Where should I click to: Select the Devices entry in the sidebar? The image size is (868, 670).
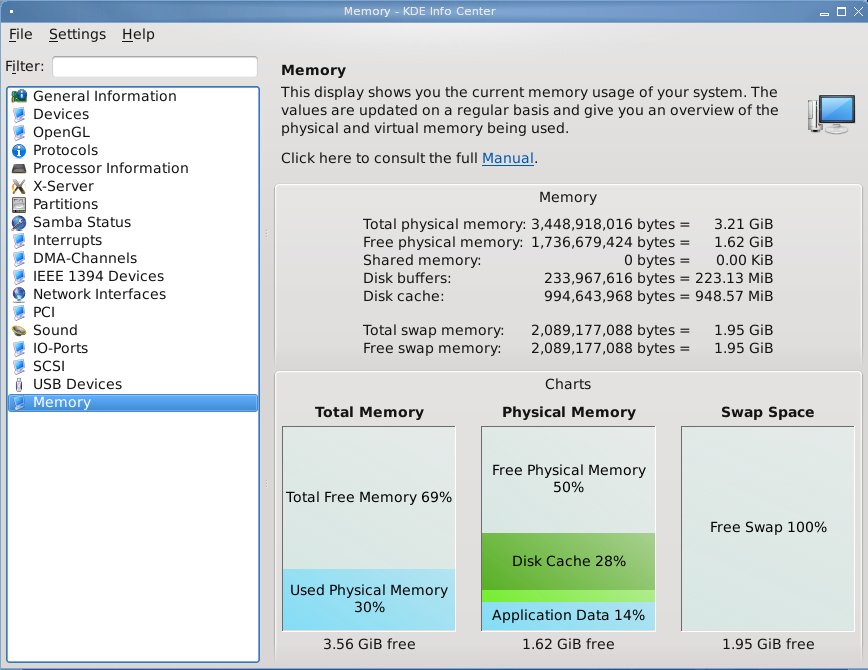click(x=60, y=114)
